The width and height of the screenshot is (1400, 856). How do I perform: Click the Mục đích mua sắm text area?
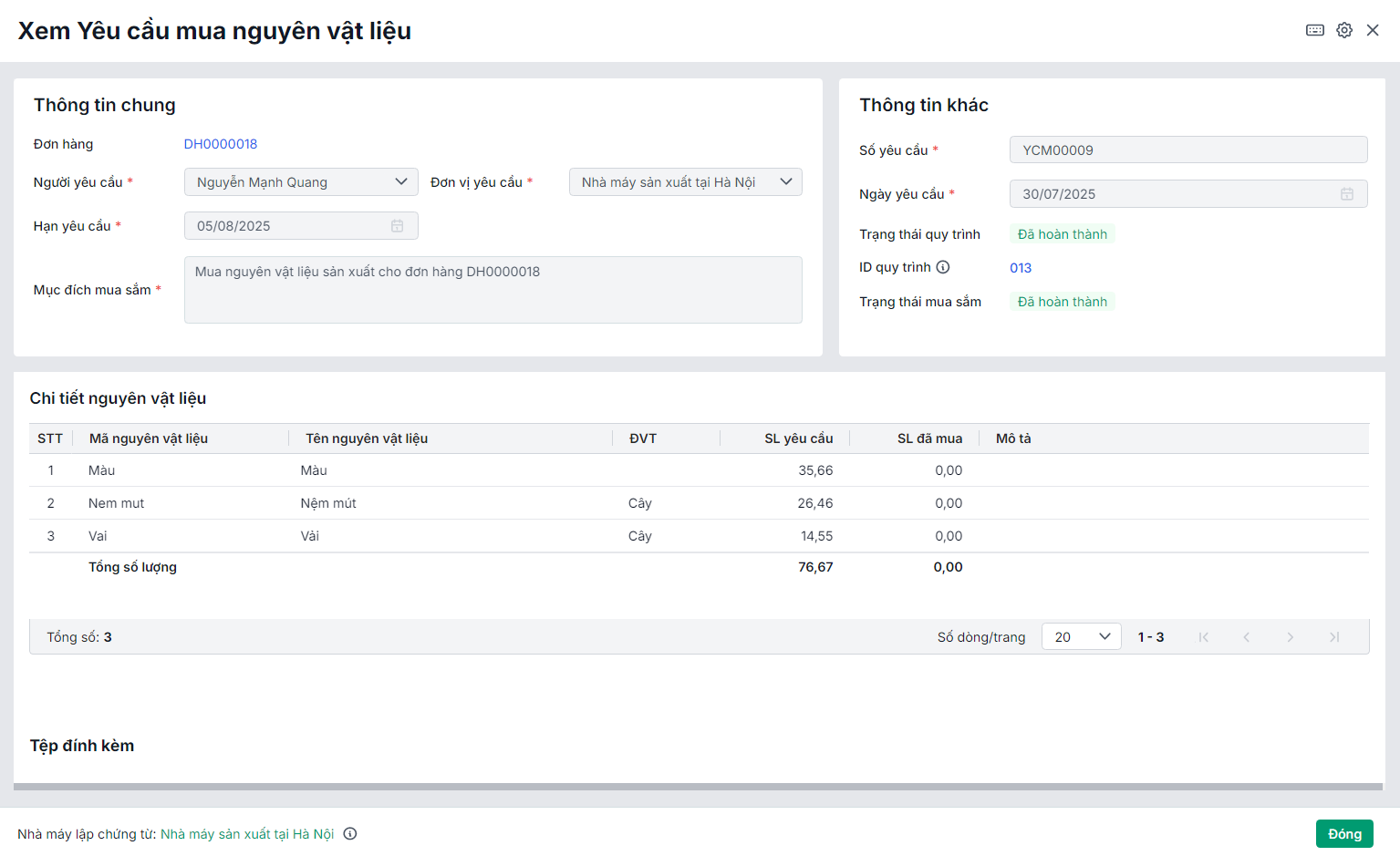coord(493,290)
